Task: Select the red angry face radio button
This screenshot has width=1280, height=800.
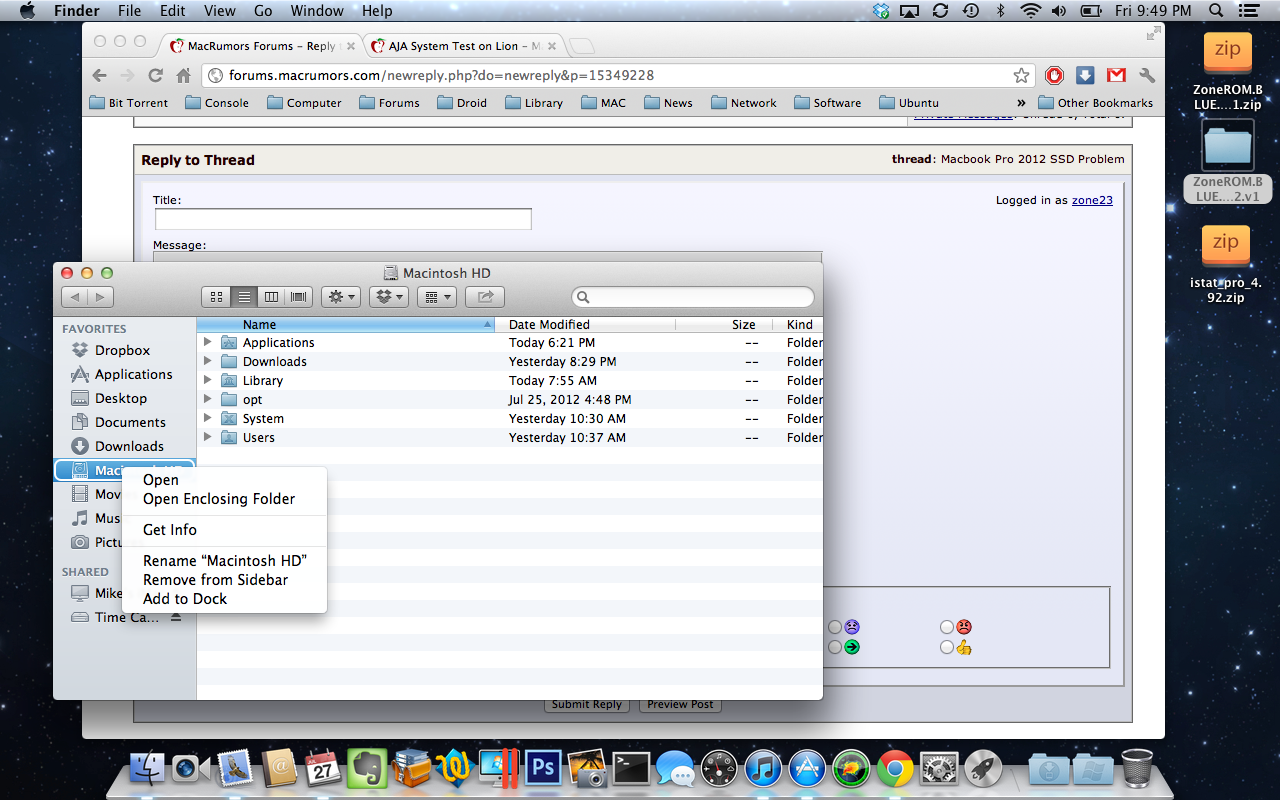Action: coord(946,627)
